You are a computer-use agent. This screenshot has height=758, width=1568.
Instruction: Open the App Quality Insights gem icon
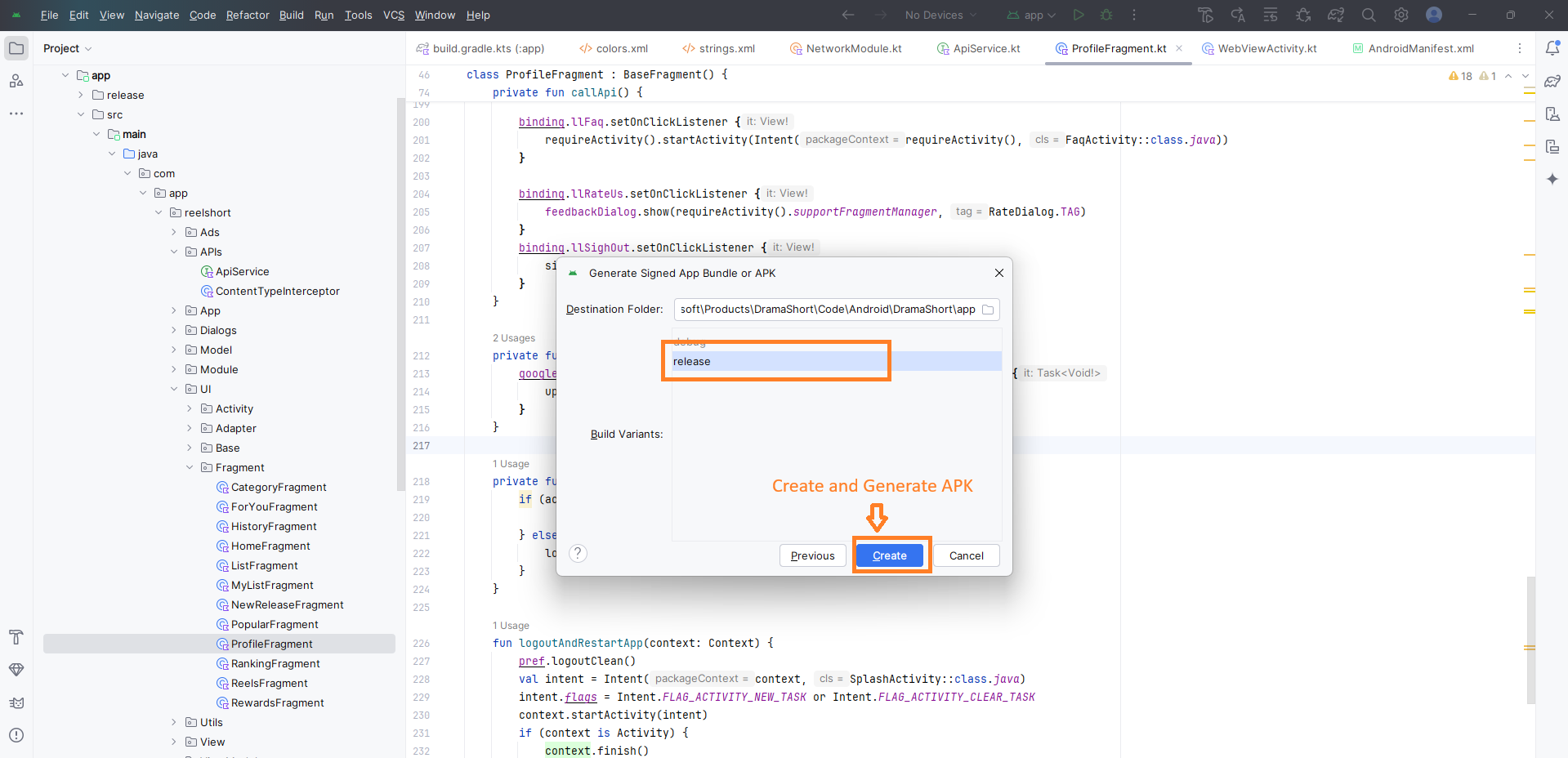pyautogui.click(x=16, y=670)
